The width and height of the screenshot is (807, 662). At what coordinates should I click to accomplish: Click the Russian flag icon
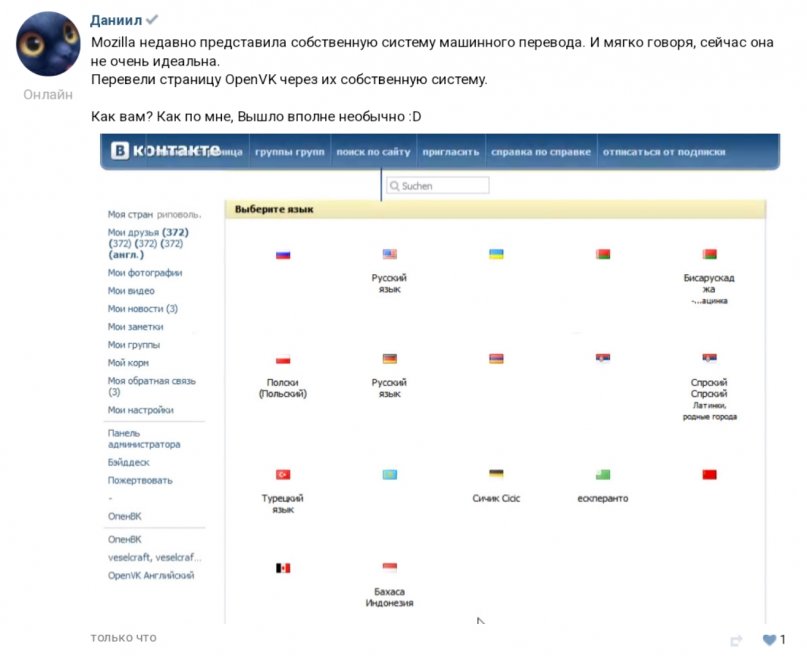coord(283,255)
